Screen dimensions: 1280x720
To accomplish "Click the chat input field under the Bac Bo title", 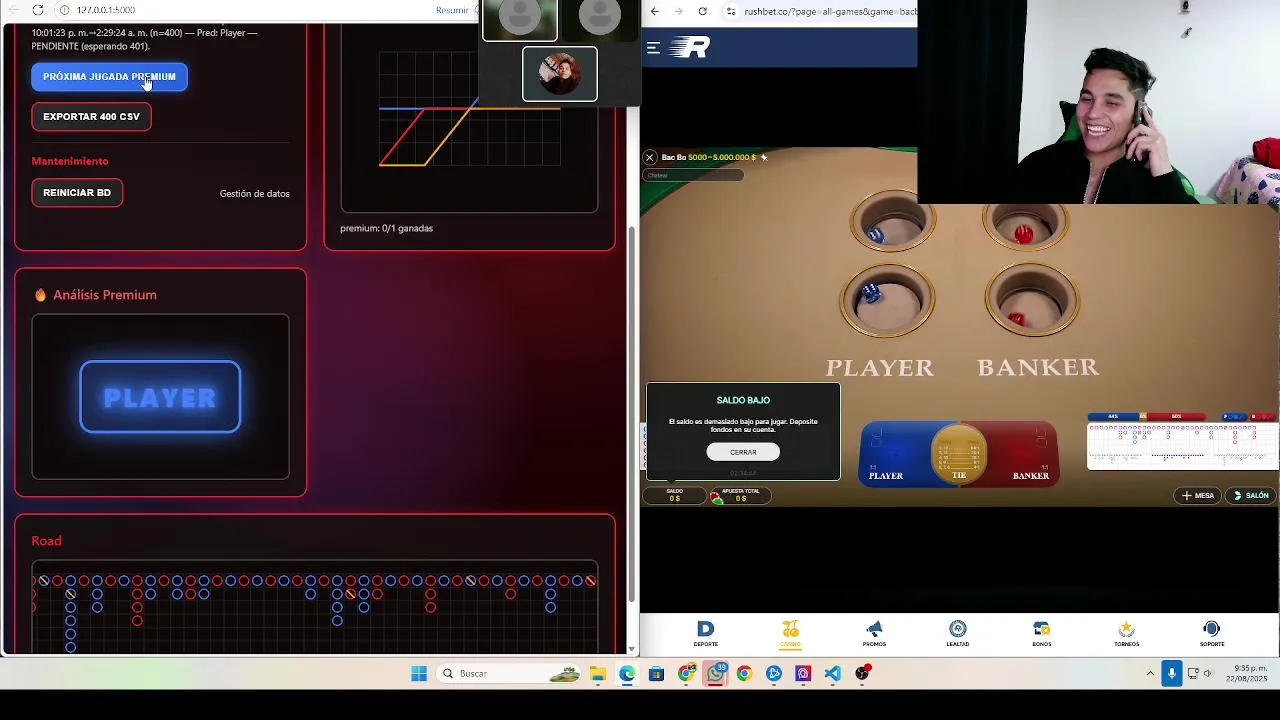I will 693,176.
